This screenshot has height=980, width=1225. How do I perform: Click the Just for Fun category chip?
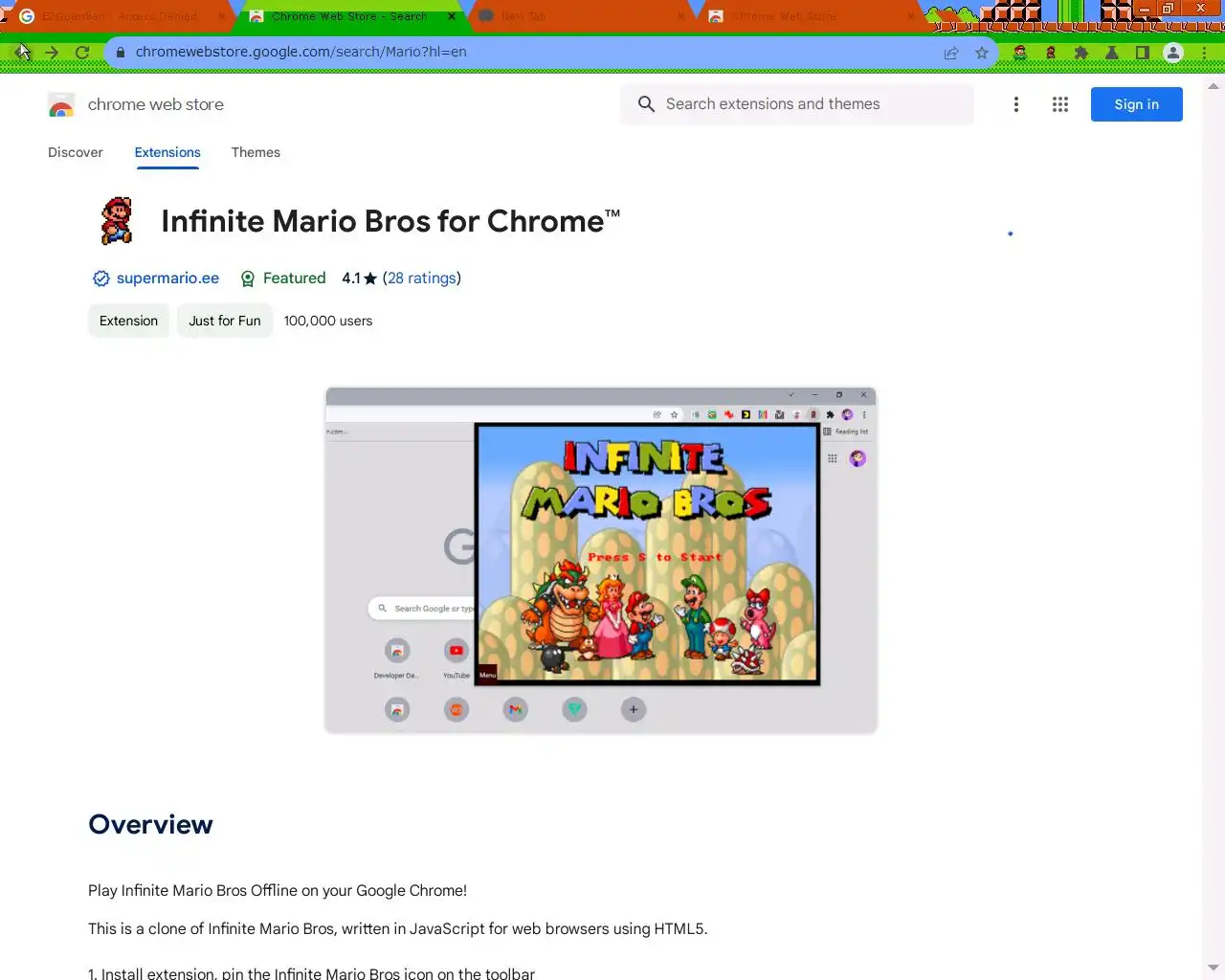[x=225, y=321]
